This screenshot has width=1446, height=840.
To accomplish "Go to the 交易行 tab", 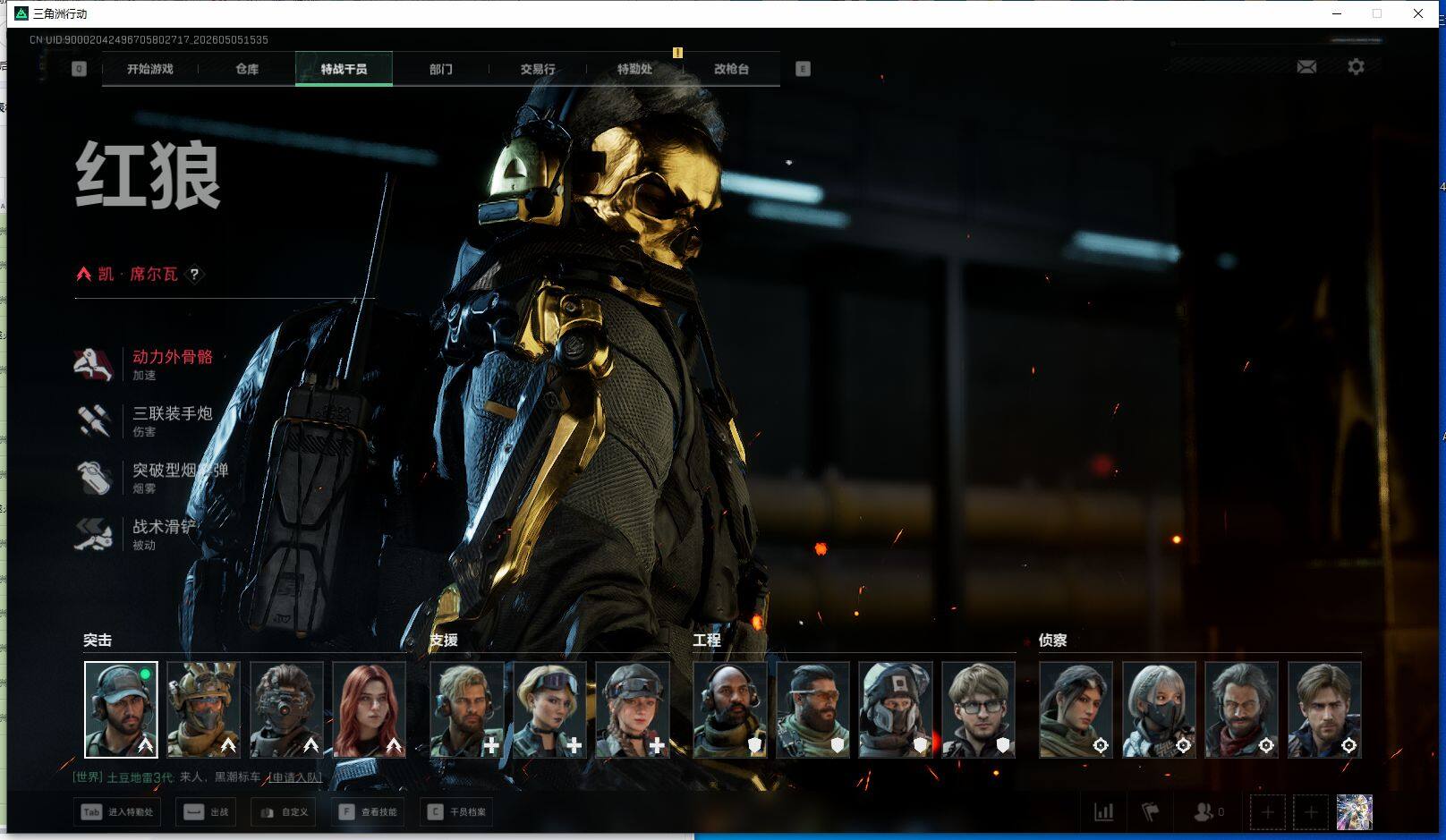I will pos(538,69).
